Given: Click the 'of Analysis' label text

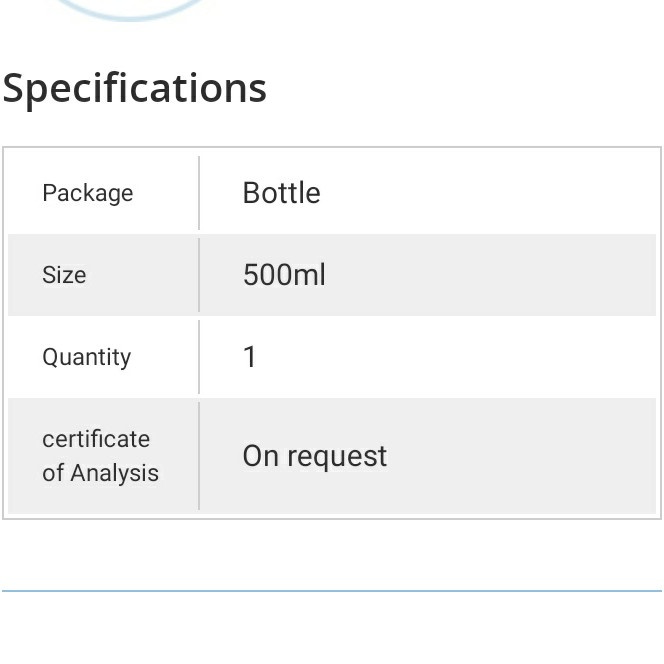Looking at the screenshot, I should tap(100, 473).
